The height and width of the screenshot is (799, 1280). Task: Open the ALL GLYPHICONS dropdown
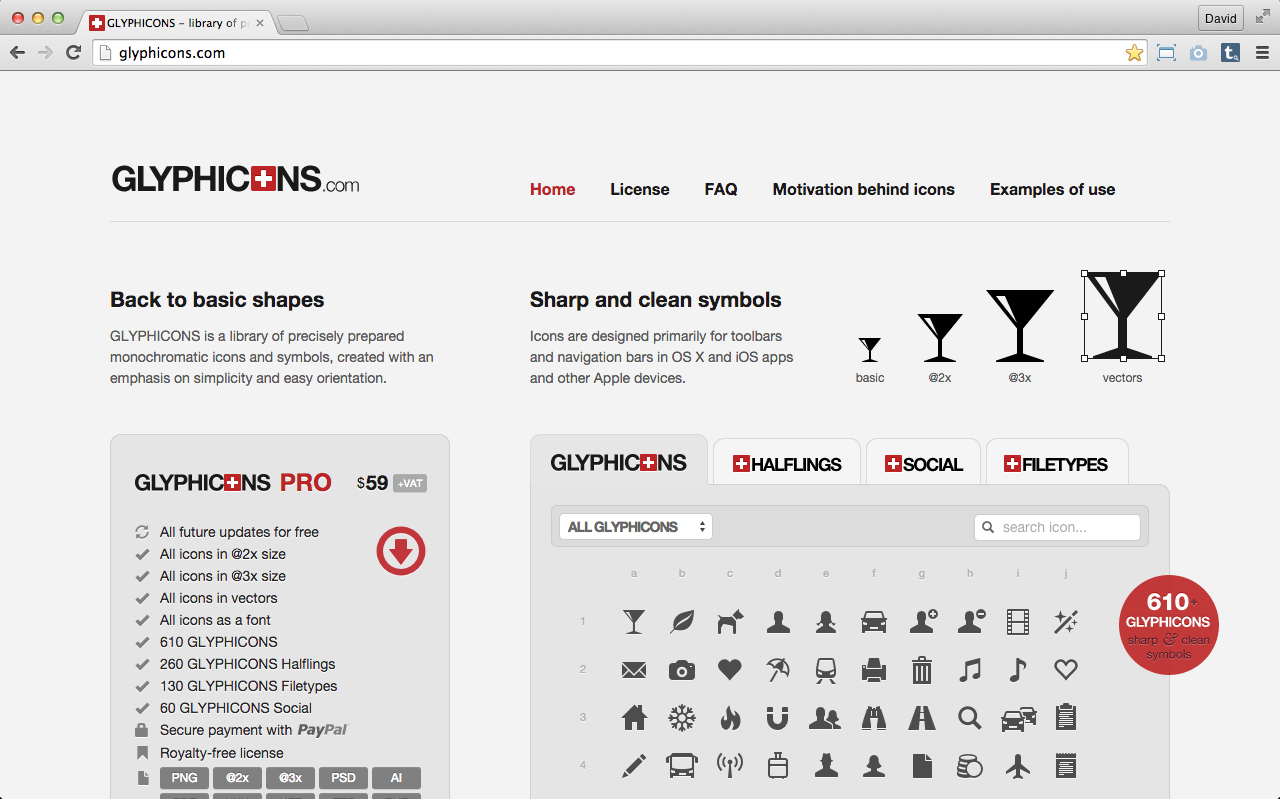tap(636, 527)
